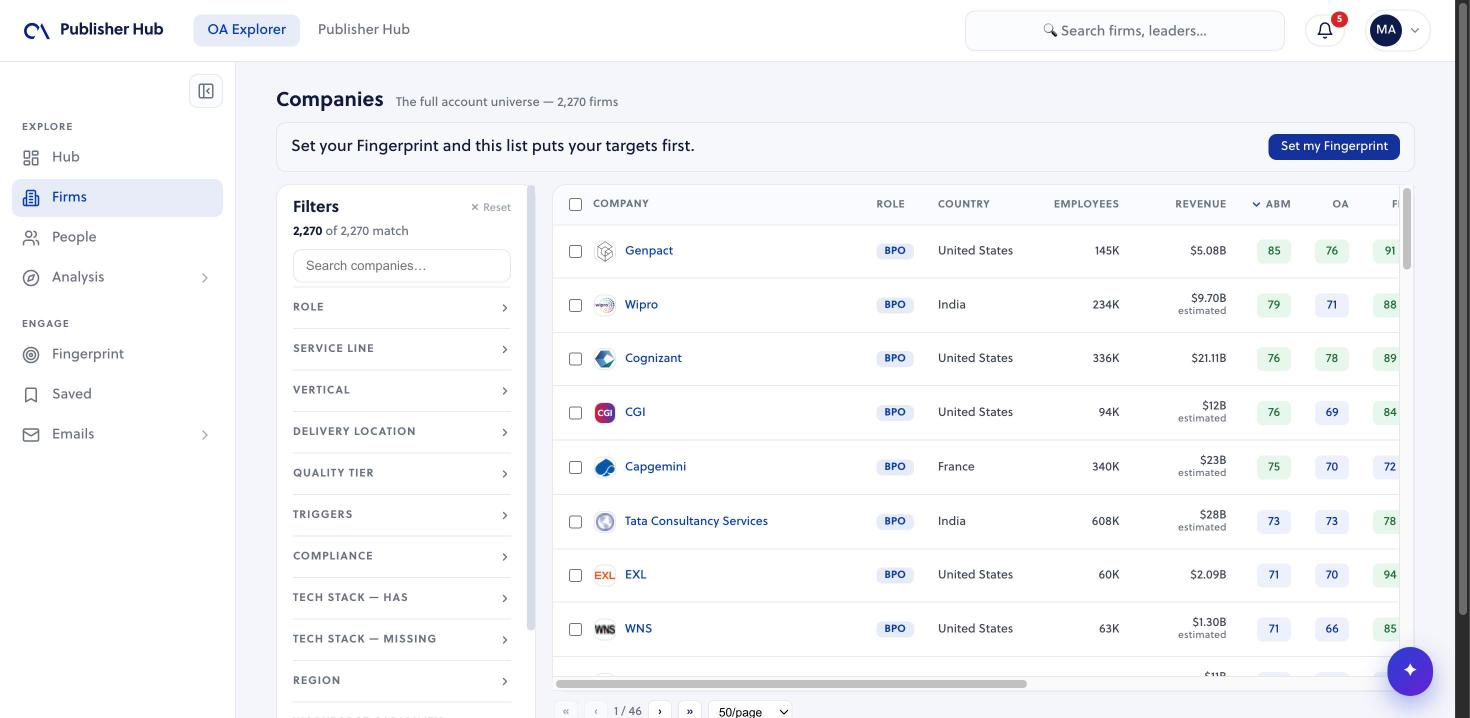
Task: Open notifications bell icon
Action: (1325, 30)
